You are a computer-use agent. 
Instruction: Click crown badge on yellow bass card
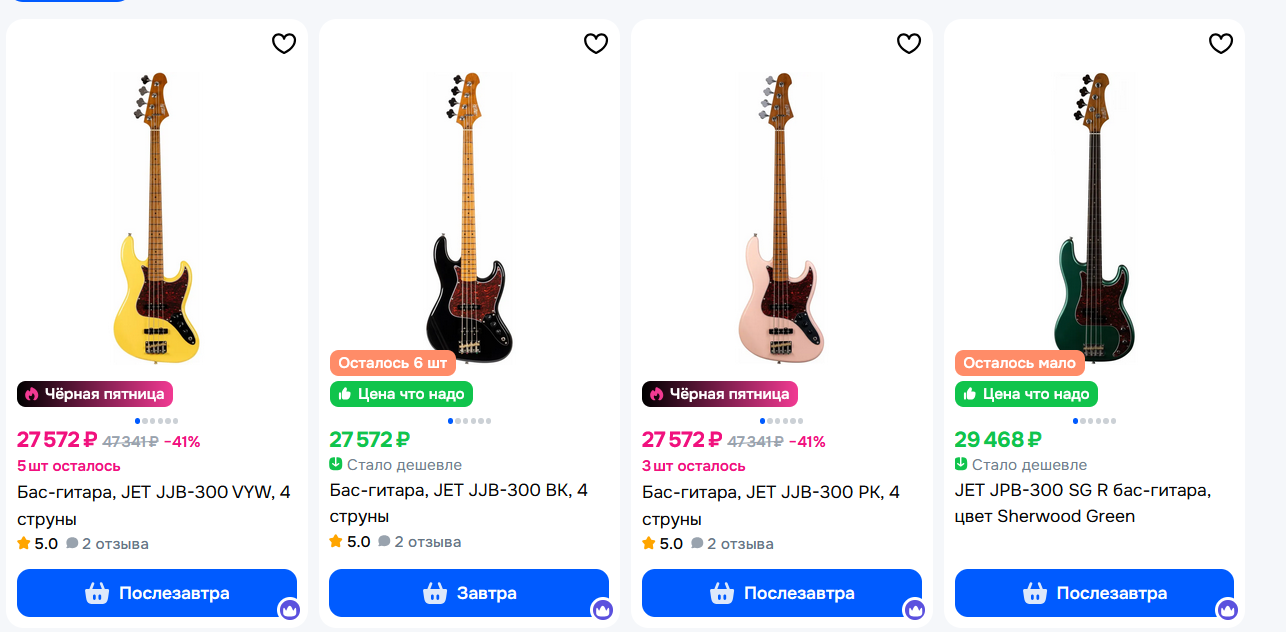(x=289, y=609)
